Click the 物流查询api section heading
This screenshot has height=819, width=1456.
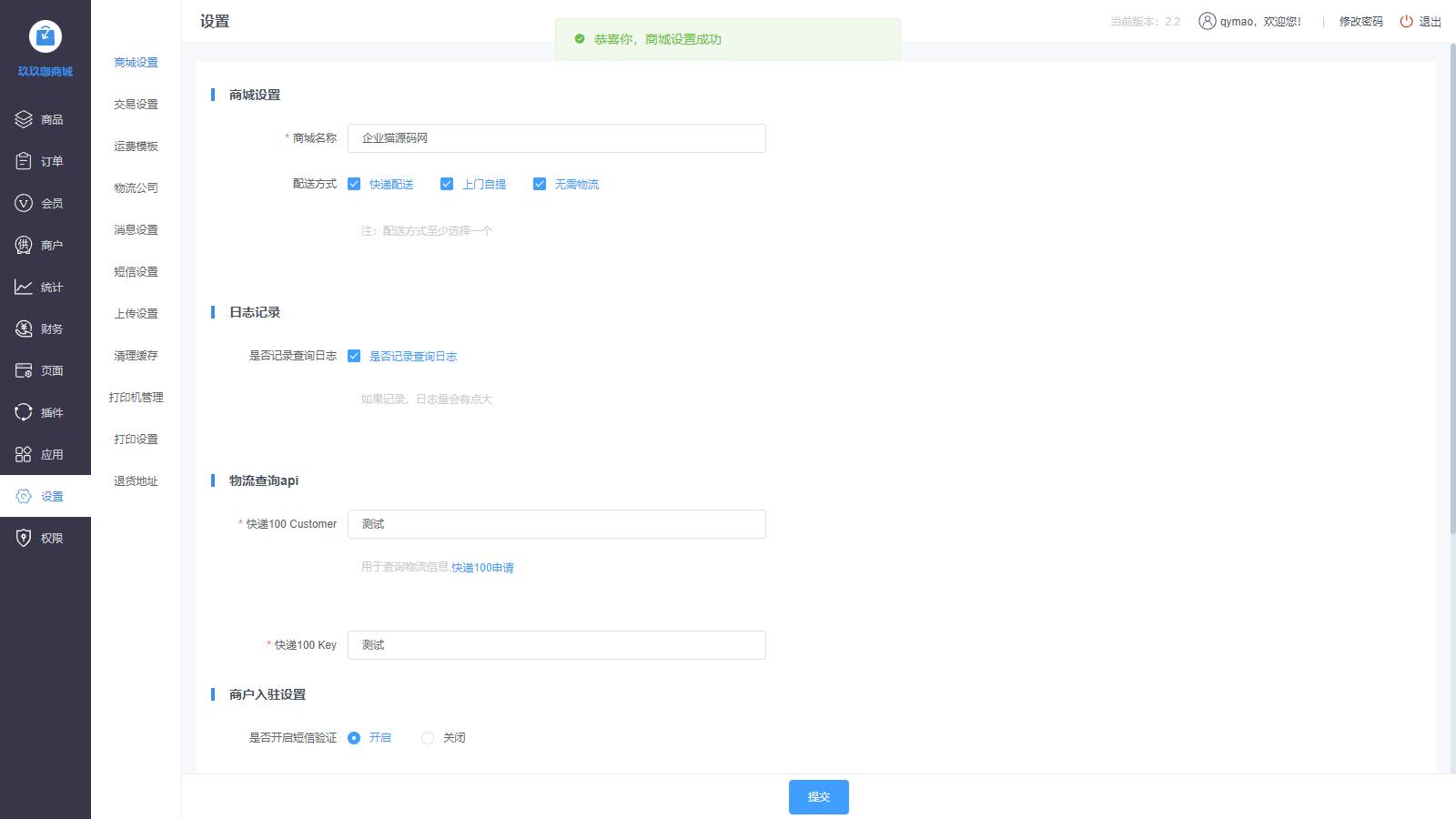pyautogui.click(x=264, y=480)
